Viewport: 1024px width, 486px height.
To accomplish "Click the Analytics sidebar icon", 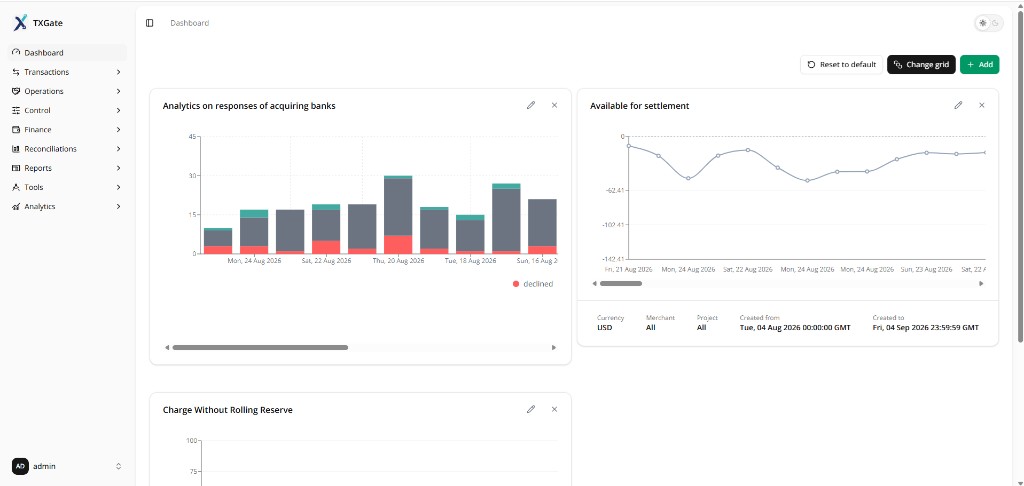I will (x=16, y=206).
